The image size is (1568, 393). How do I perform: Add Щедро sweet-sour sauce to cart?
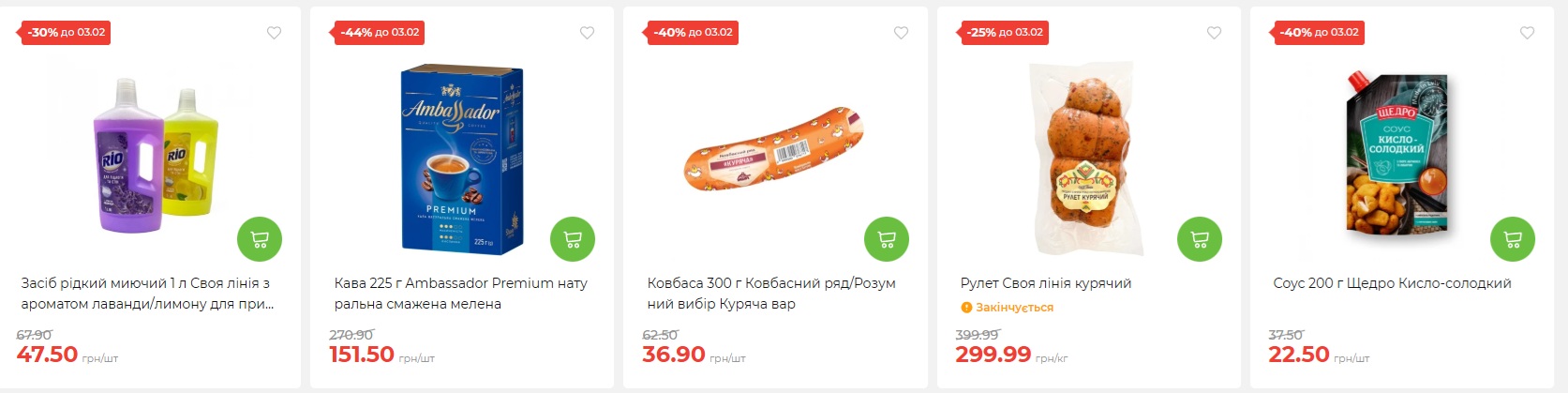coord(1512,239)
